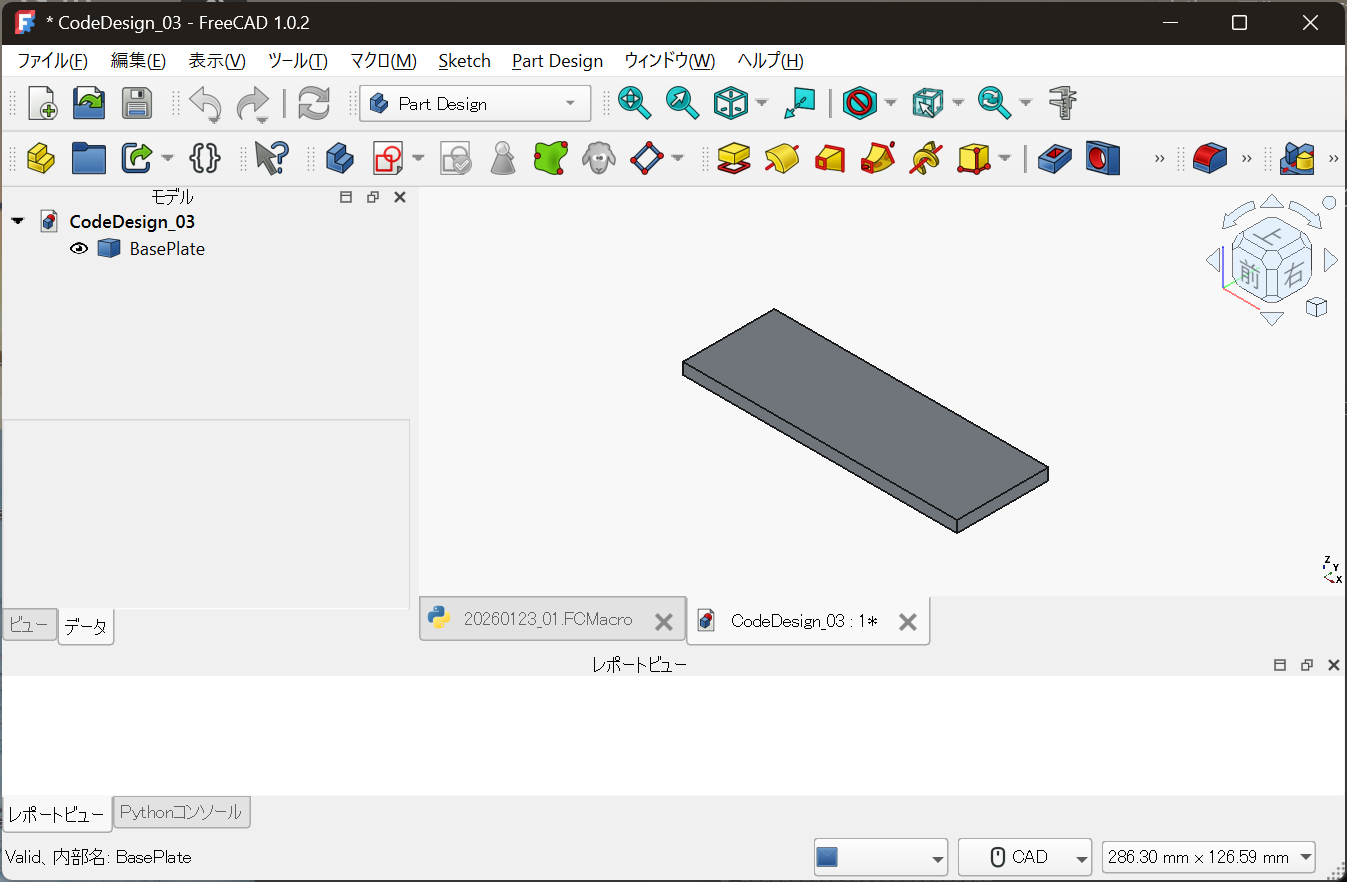Open the Part Design workbench dropdown
This screenshot has height=882, width=1347.
(x=474, y=103)
